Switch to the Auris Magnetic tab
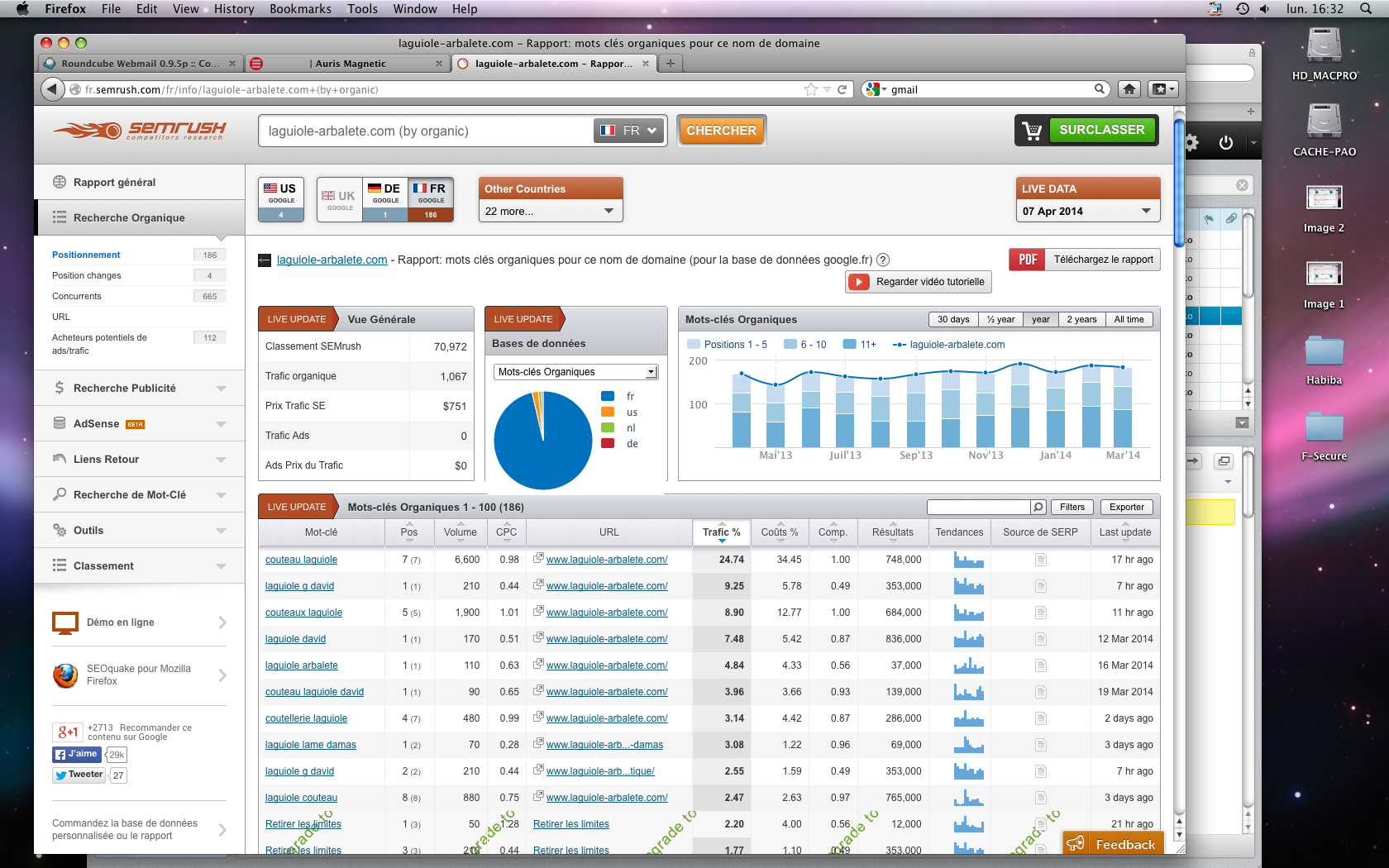 pos(347,63)
